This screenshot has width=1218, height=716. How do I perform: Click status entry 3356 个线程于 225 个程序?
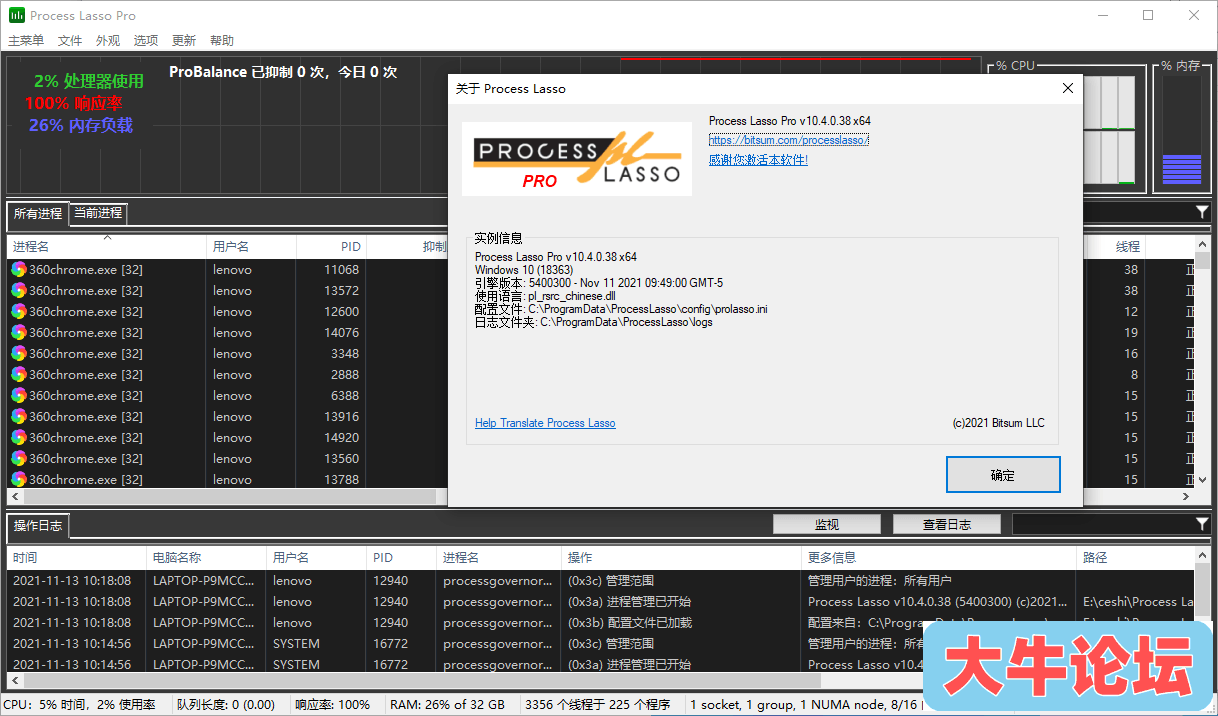[598, 705]
